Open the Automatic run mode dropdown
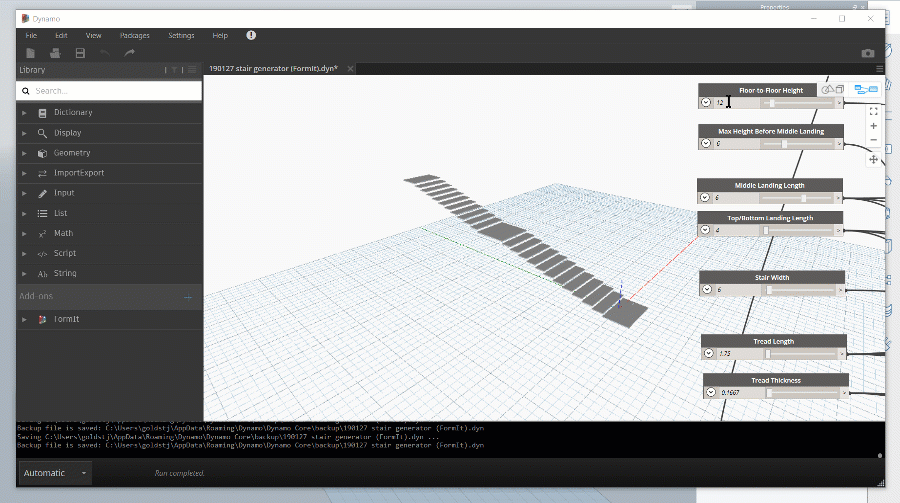 [55, 473]
